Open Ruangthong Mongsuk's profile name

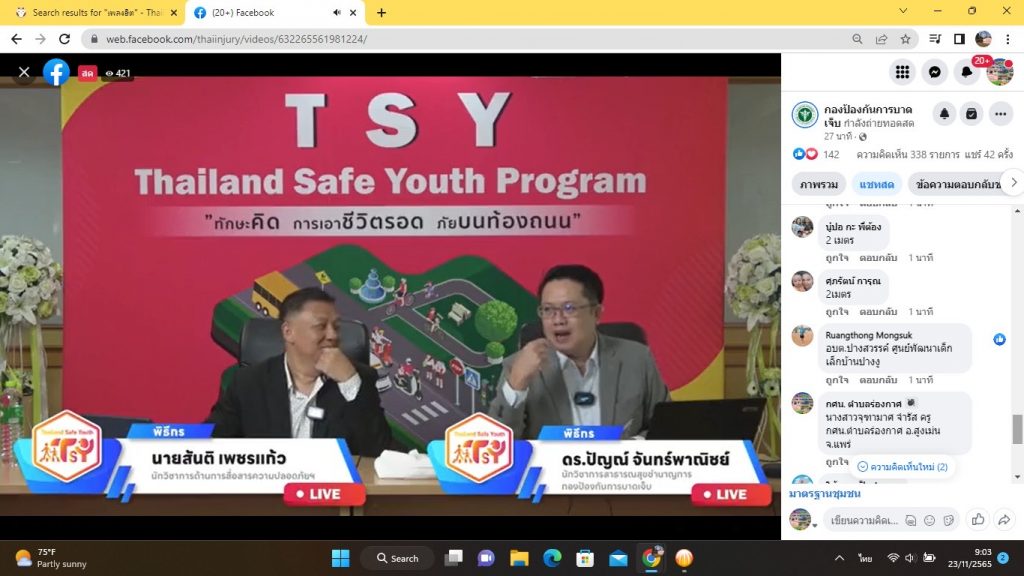(869, 335)
